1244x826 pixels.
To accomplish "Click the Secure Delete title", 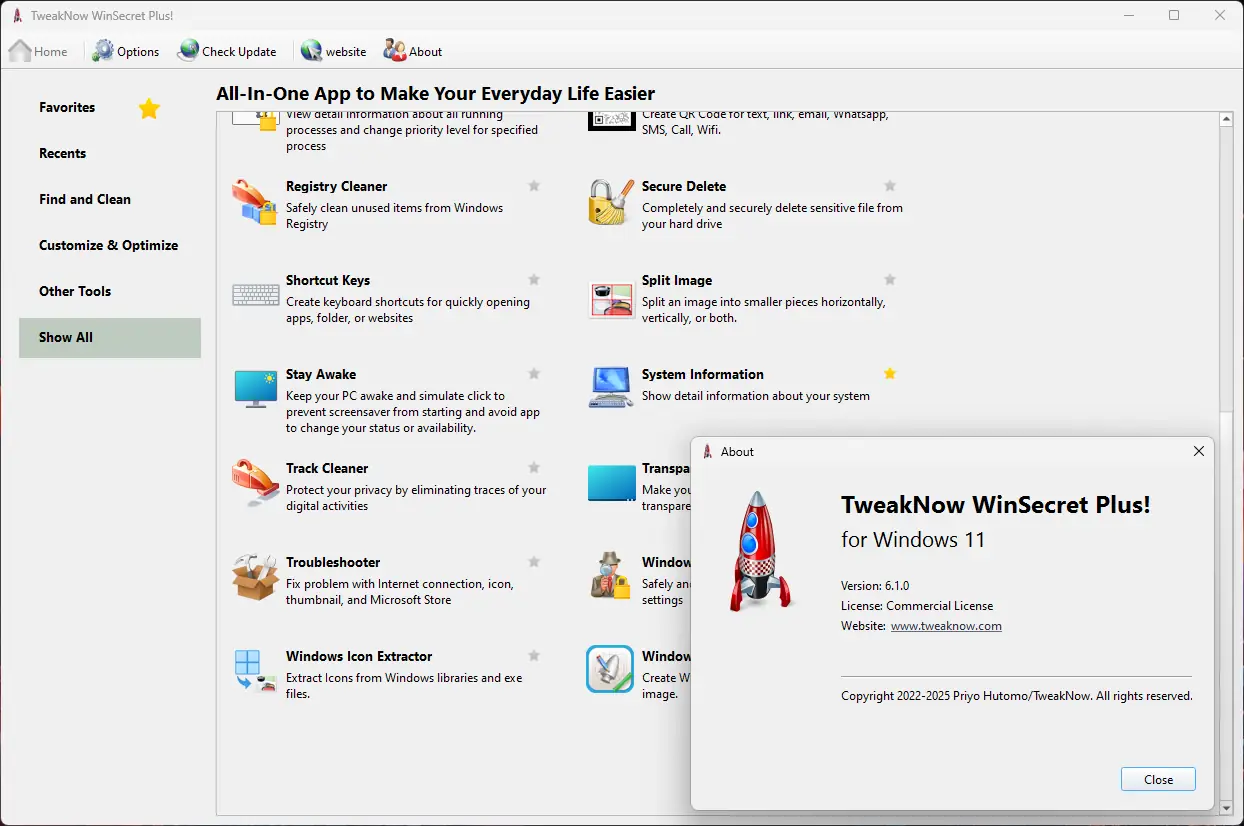I will 684,186.
